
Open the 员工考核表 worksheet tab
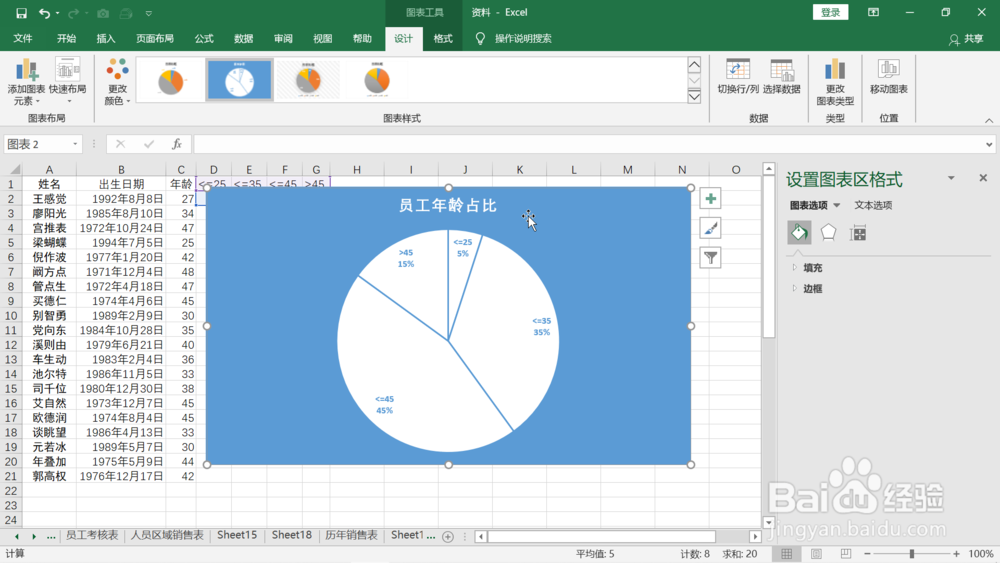coord(92,535)
